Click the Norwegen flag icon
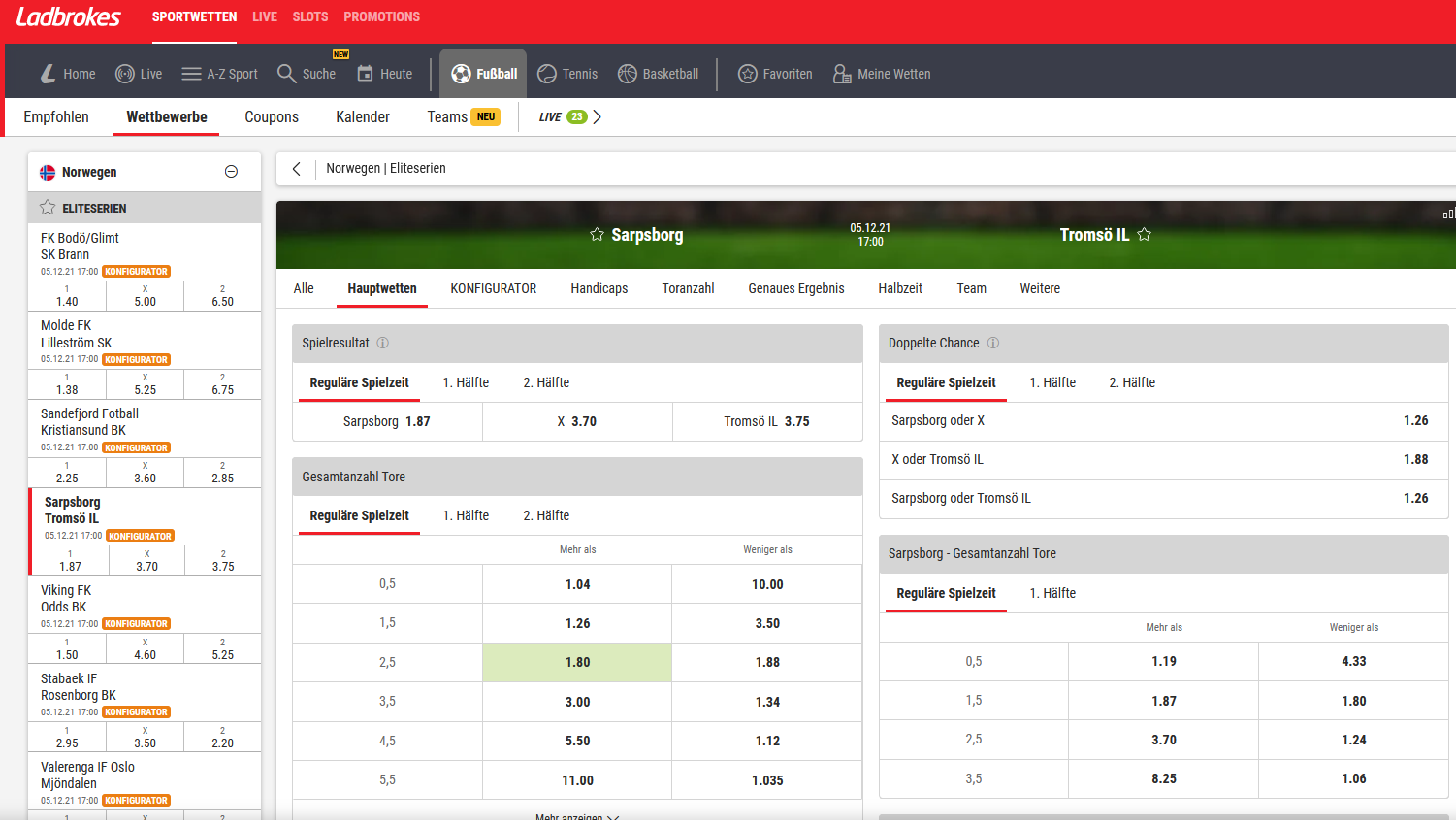Viewport: 1456px width, 825px height. click(x=48, y=172)
